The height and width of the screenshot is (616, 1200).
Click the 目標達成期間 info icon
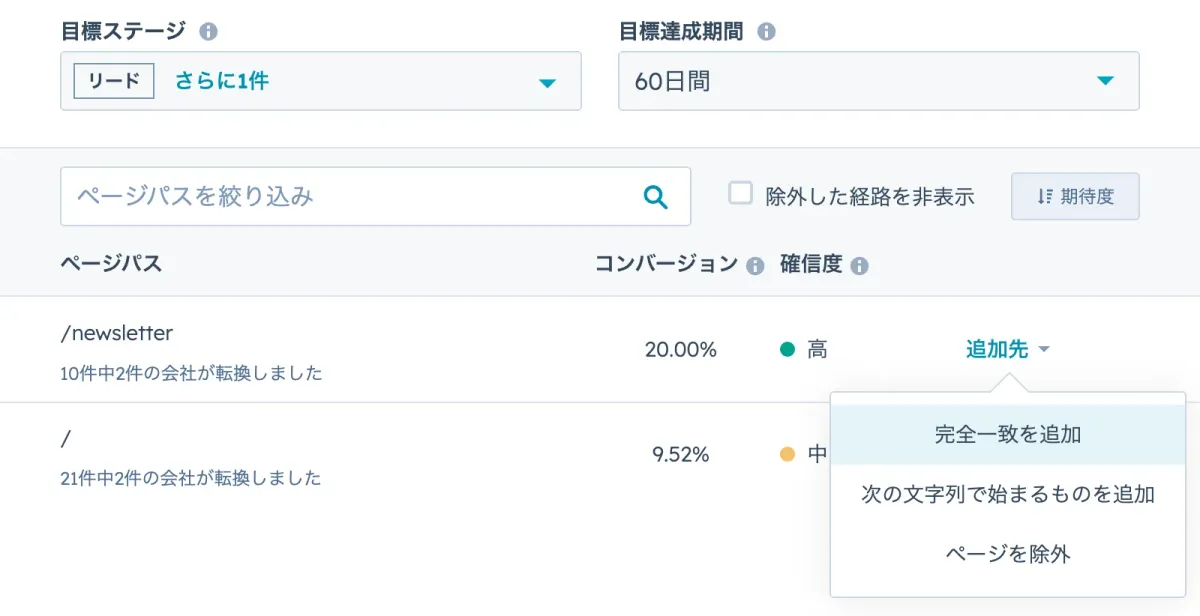point(766,31)
